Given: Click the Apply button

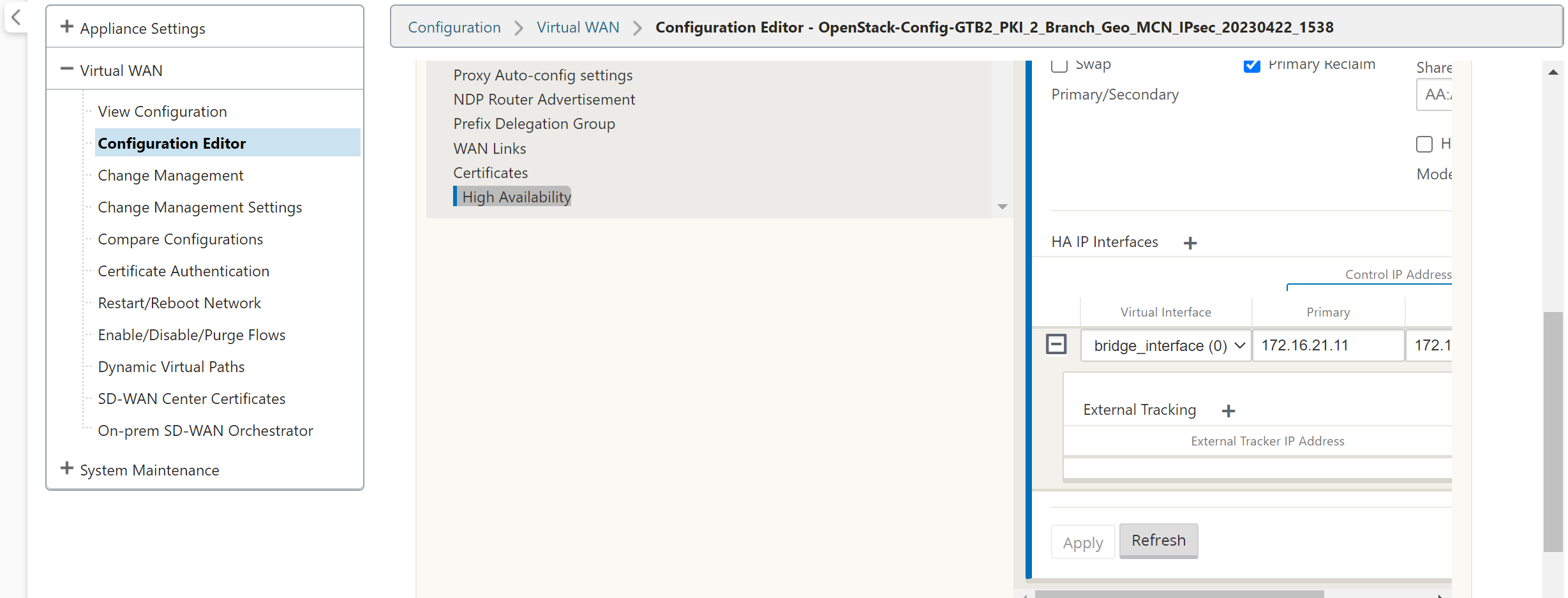Looking at the screenshot, I should pyautogui.click(x=1083, y=542).
